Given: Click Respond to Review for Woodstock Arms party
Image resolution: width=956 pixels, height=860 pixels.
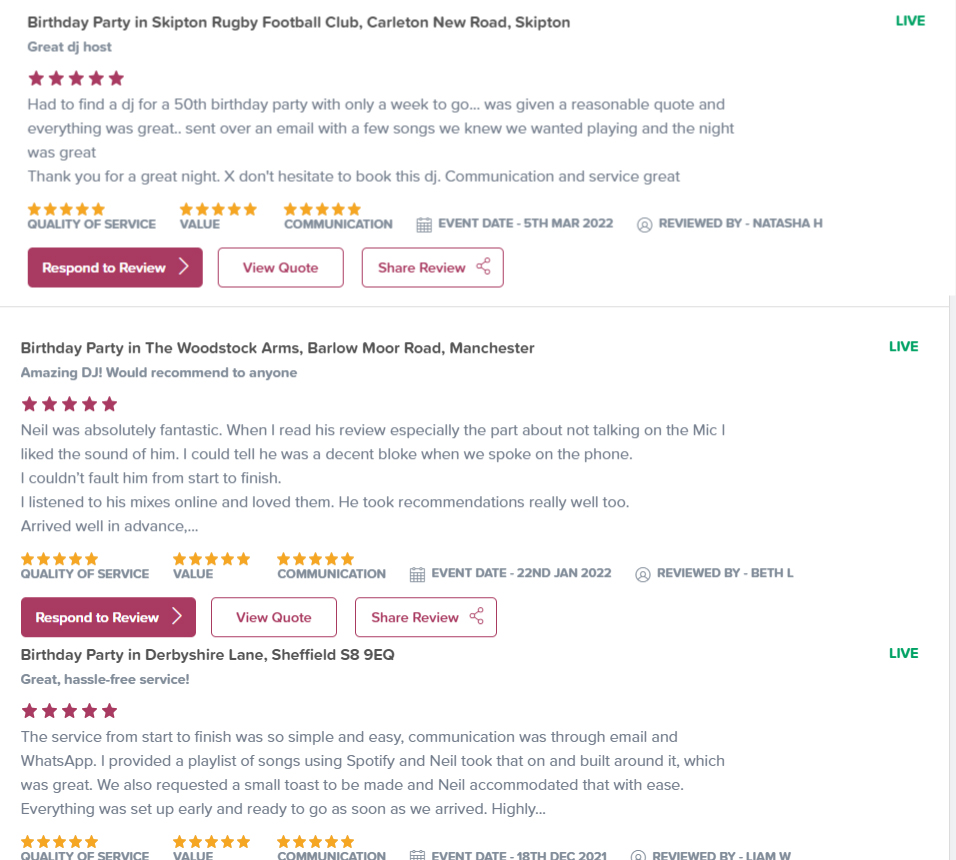Looking at the screenshot, I should (108, 618).
